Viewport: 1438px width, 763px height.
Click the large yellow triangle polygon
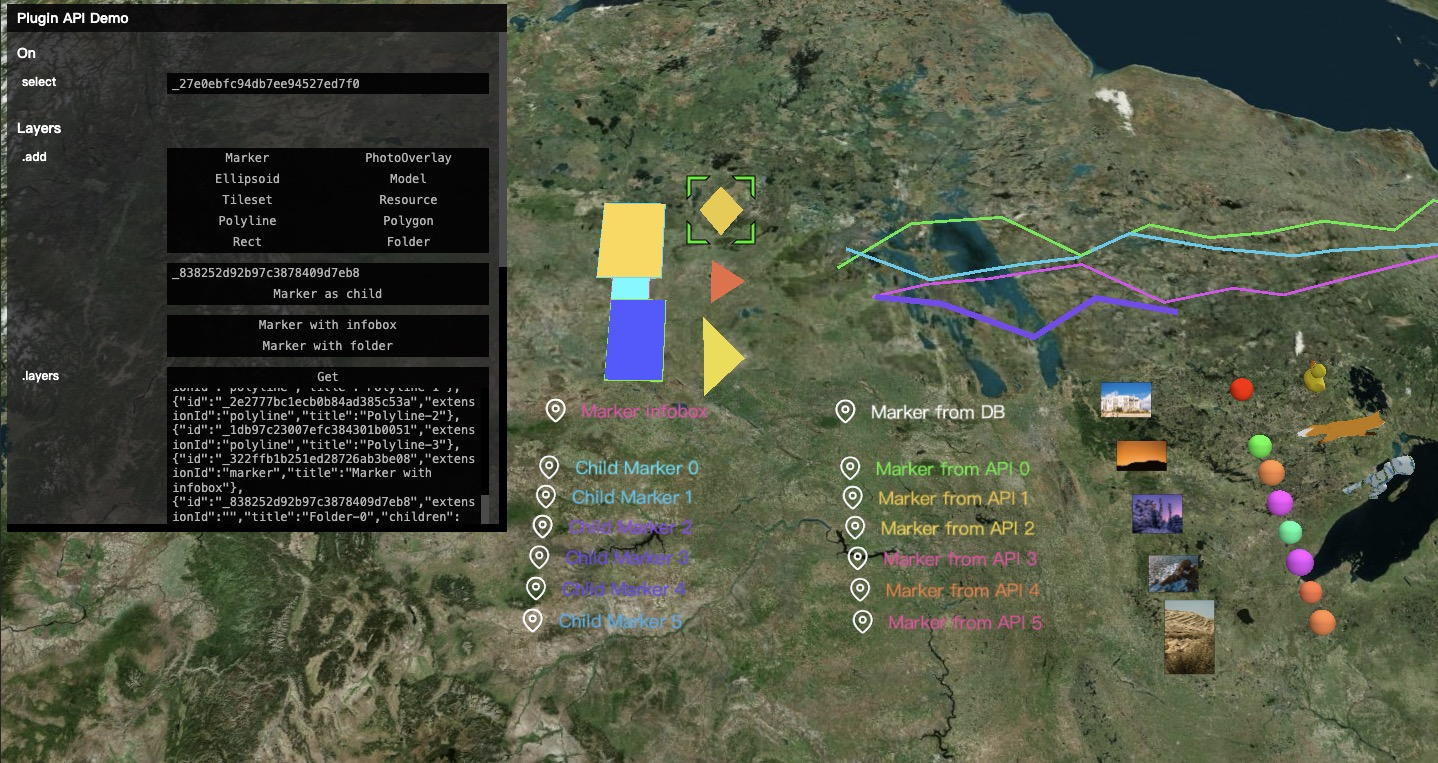click(721, 356)
